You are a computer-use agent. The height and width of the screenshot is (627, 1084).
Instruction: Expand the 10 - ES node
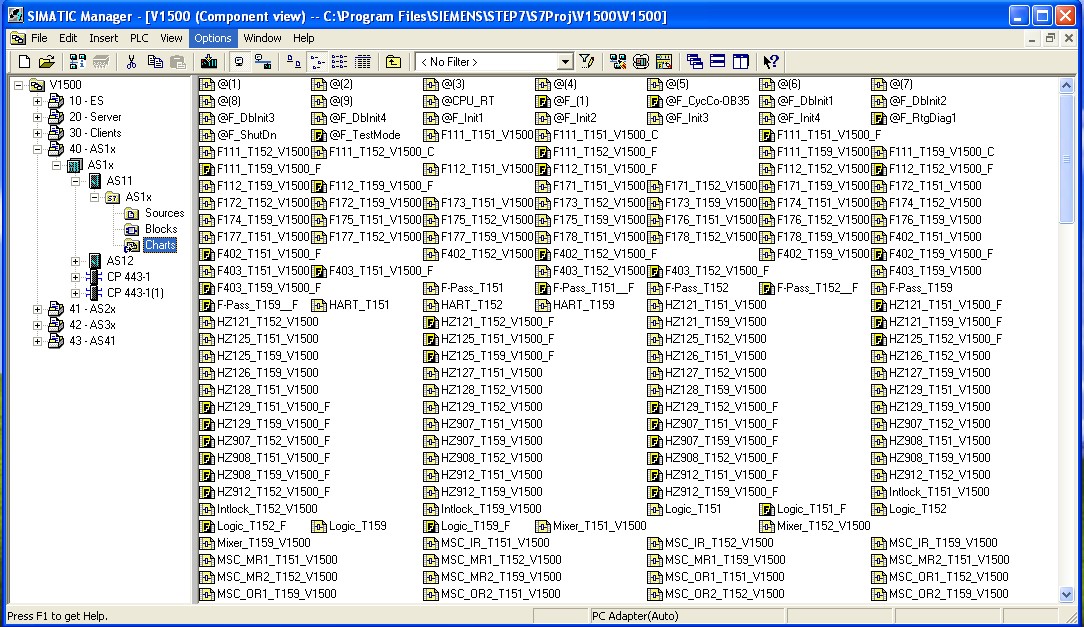click(x=38, y=101)
